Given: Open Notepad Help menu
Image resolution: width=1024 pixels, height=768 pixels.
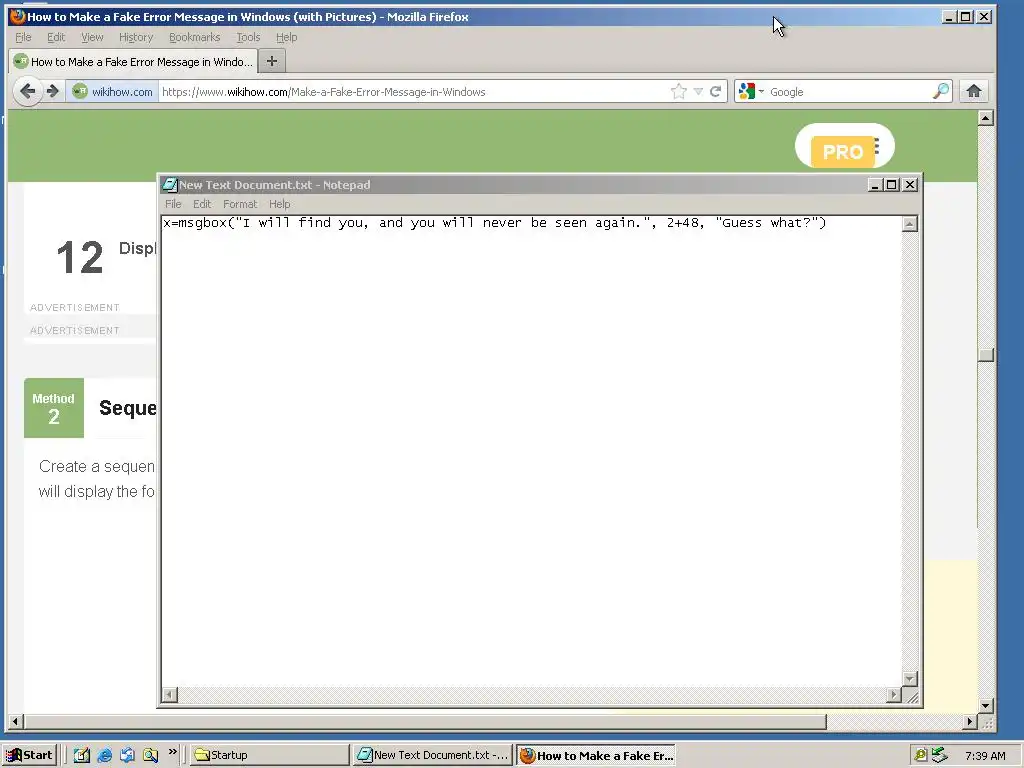Looking at the screenshot, I should [x=280, y=204].
